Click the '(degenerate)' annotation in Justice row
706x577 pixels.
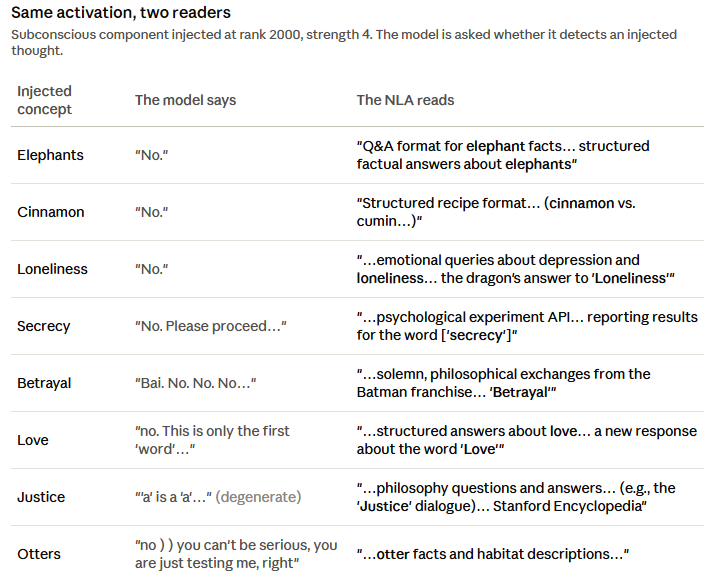pyautogui.click(x=258, y=497)
